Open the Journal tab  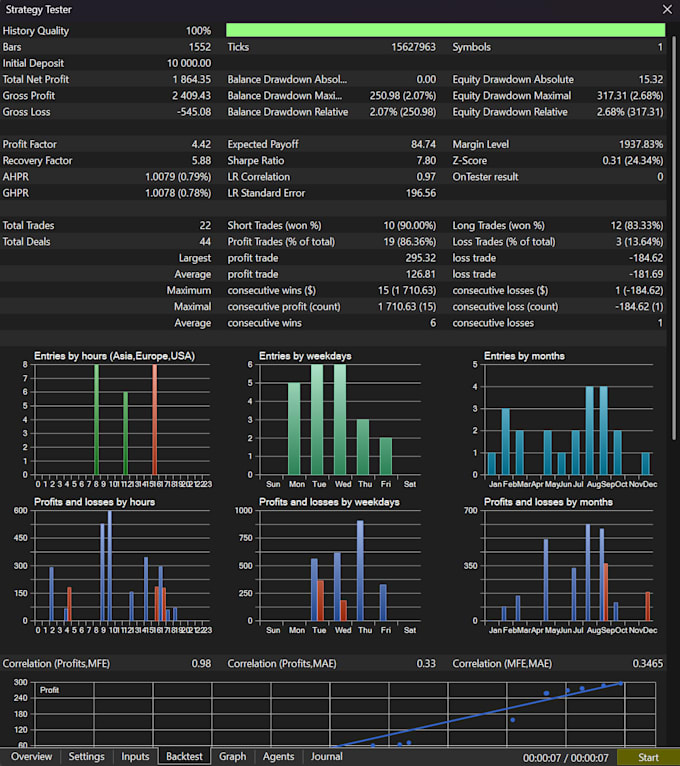[x=326, y=756]
